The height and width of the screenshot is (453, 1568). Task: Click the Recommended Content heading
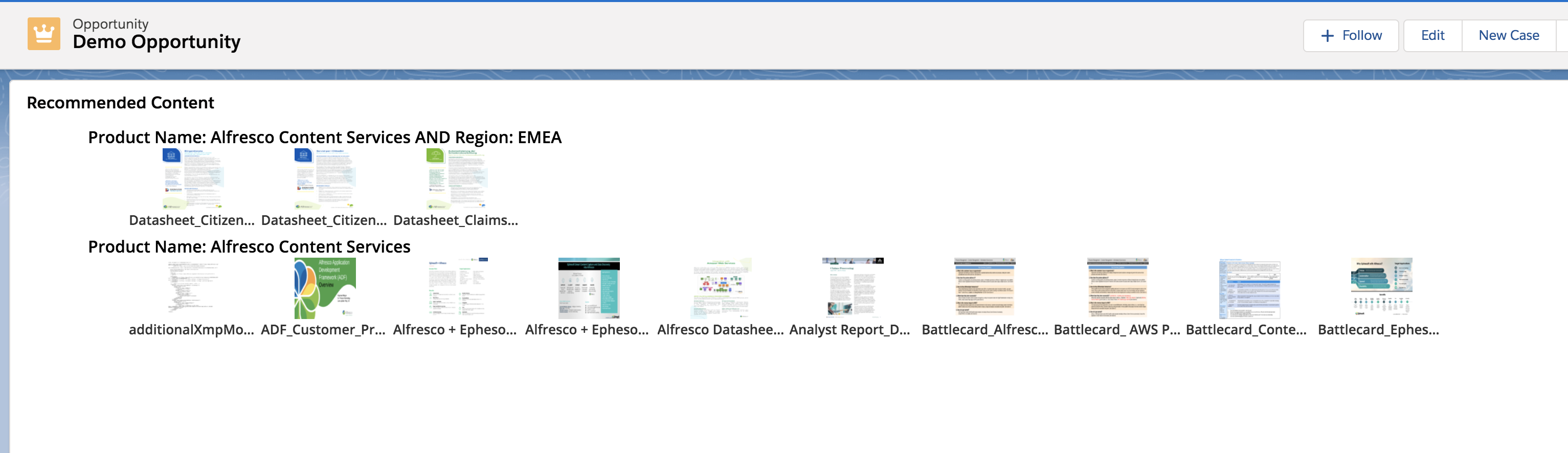tap(121, 103)
